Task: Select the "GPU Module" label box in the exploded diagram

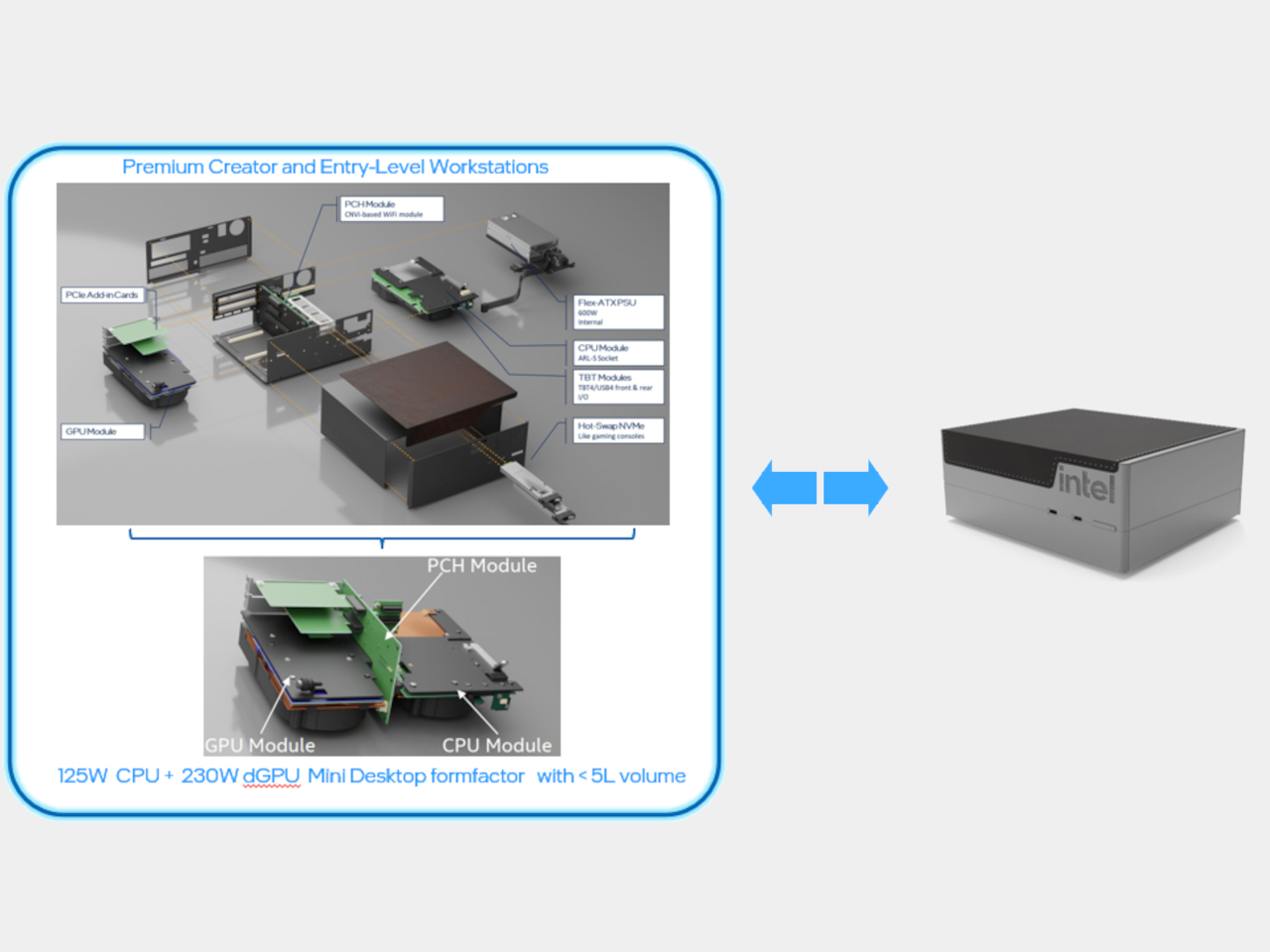Action: click(x=103, y=431)
